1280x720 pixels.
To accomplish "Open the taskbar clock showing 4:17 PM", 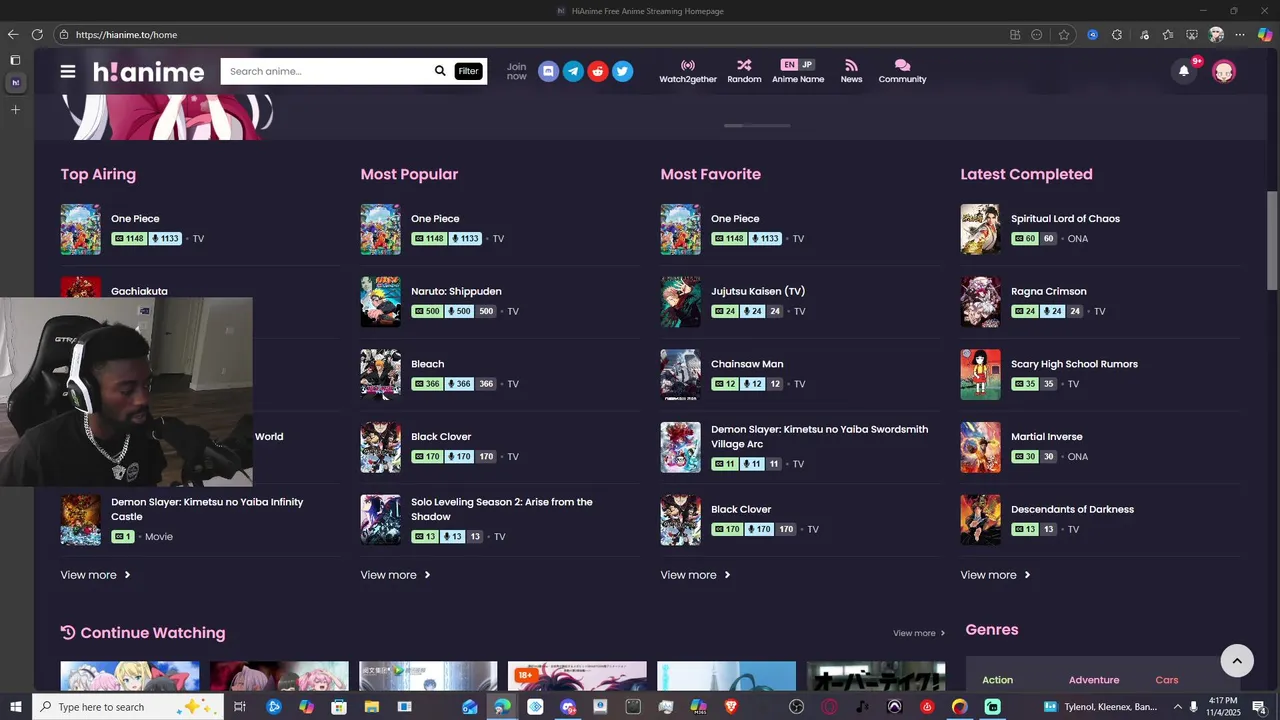I will point(1223,706).
